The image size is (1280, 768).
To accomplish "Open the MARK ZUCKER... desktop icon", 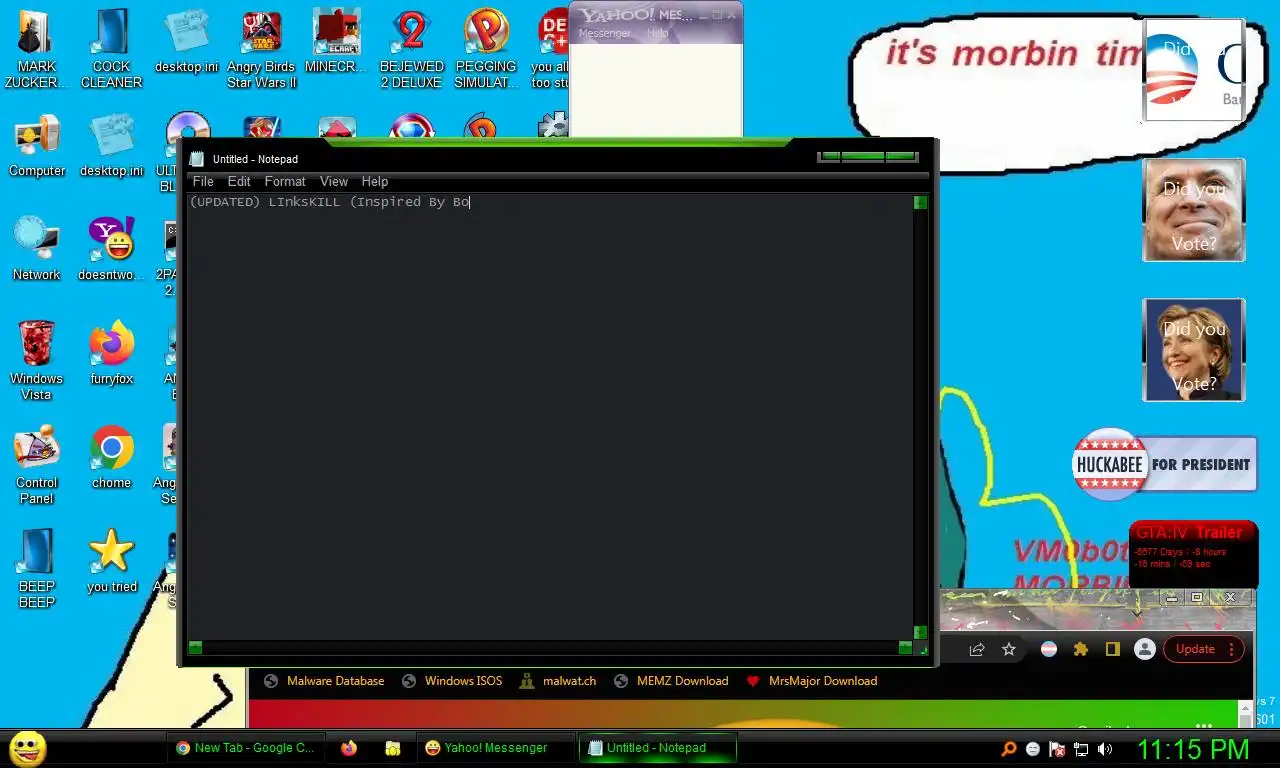I will (37, 50).
